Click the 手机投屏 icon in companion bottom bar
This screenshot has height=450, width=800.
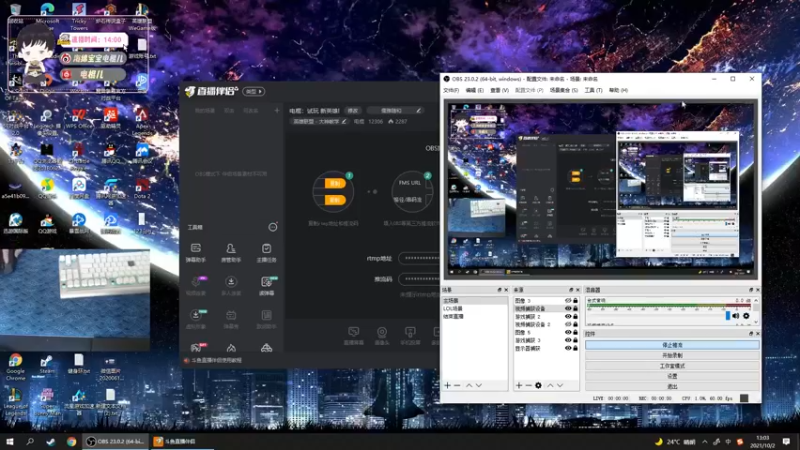point(410,336)
